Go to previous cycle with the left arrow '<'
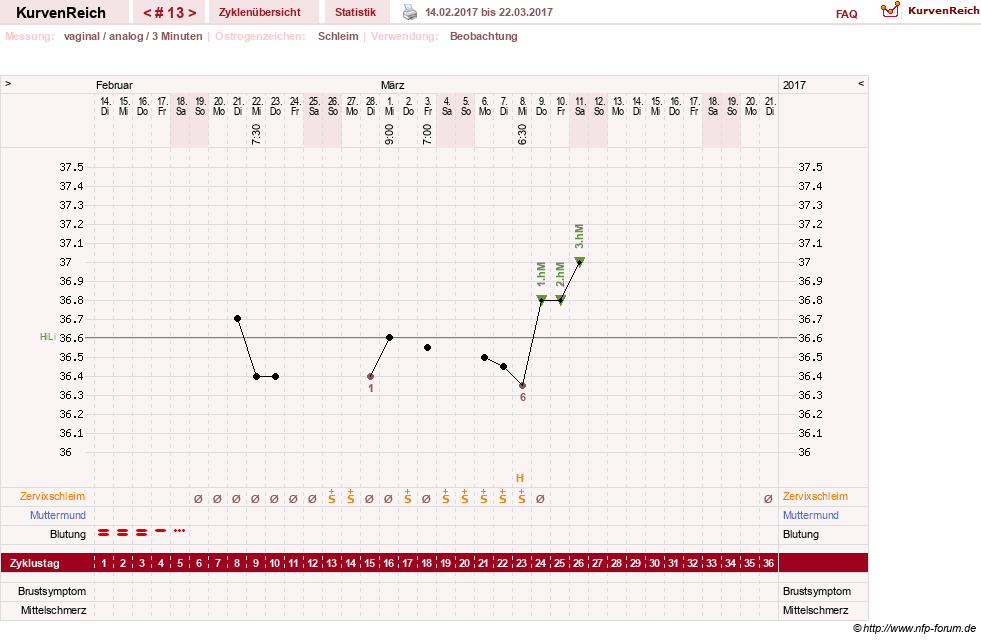981x640 pixels. point(147,13)
